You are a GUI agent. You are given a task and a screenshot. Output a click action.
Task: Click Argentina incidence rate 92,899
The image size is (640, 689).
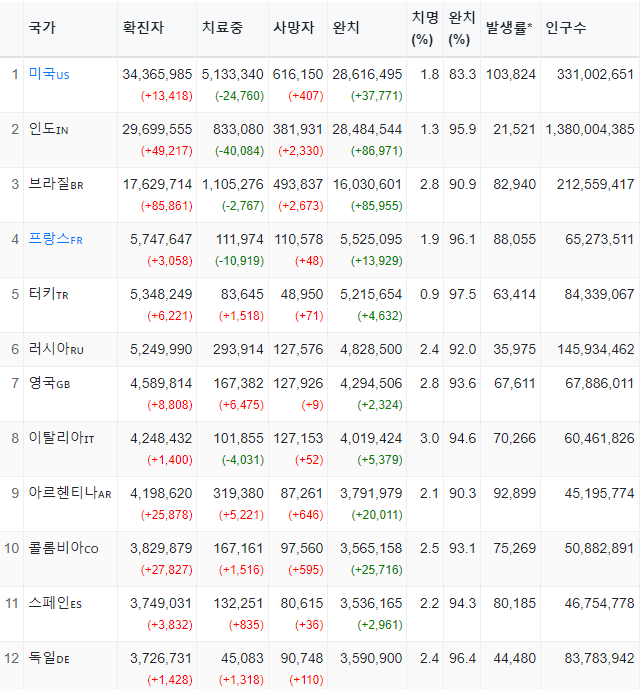pos(514,493)
